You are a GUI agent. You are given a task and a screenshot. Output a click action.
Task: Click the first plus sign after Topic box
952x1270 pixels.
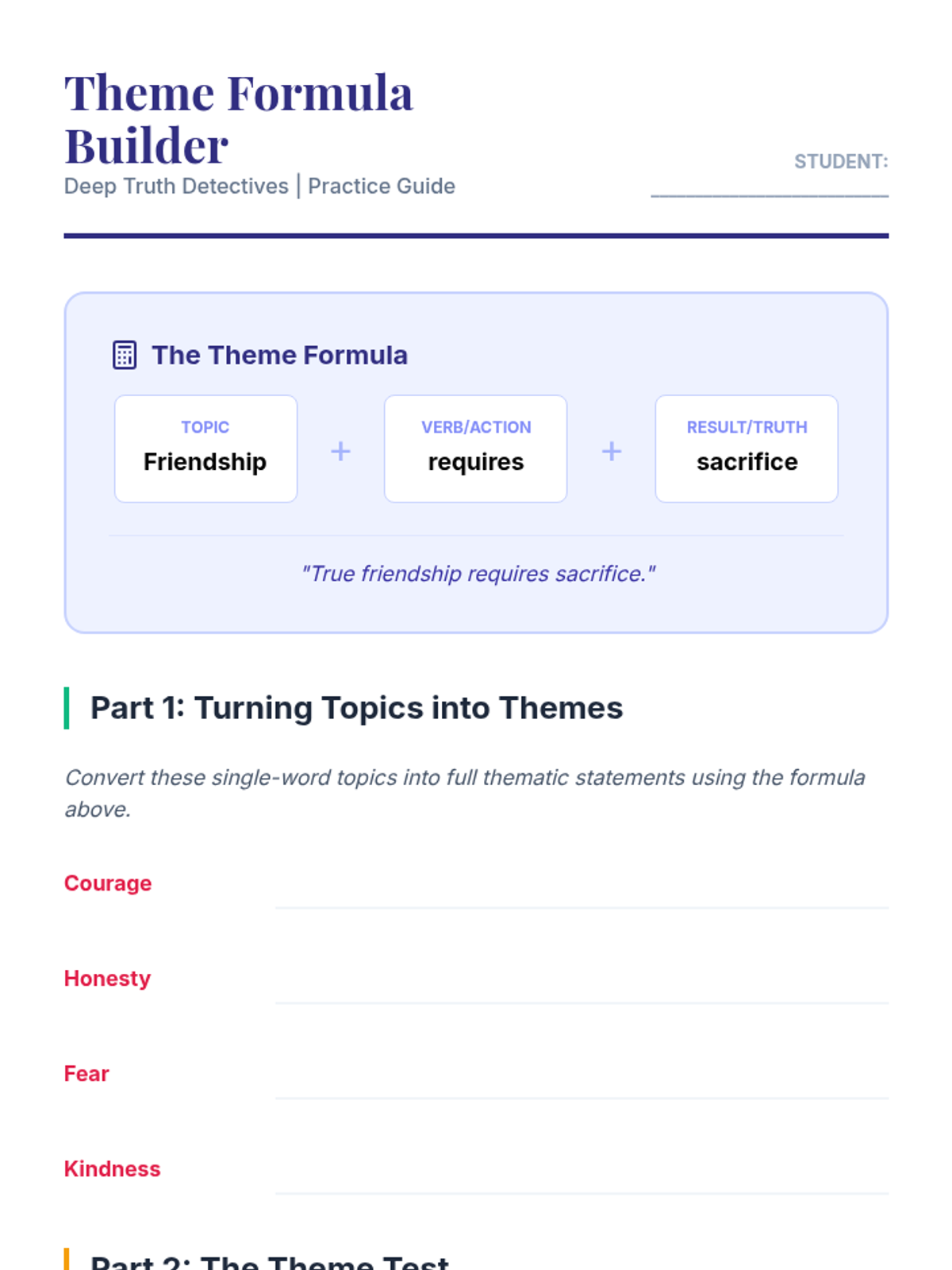340,451
